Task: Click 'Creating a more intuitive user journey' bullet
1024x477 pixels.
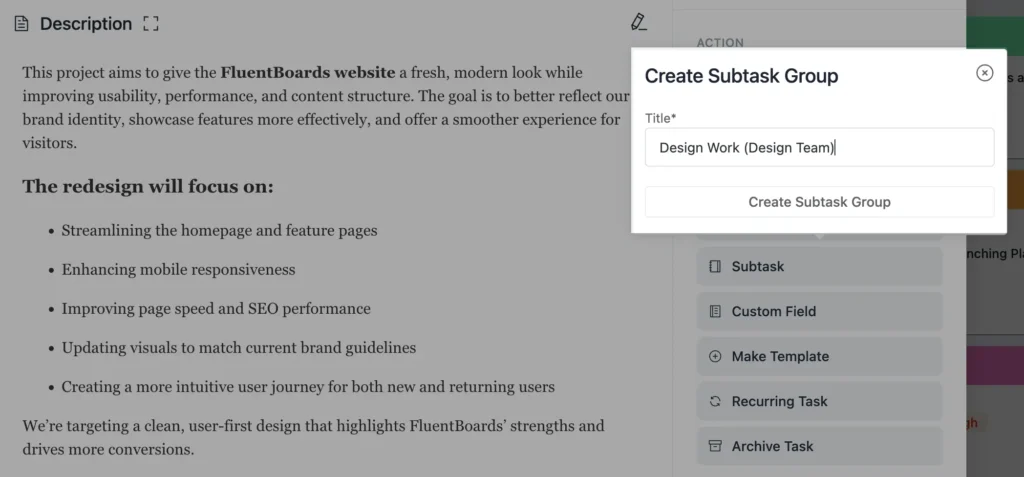Action: [308, 387]
